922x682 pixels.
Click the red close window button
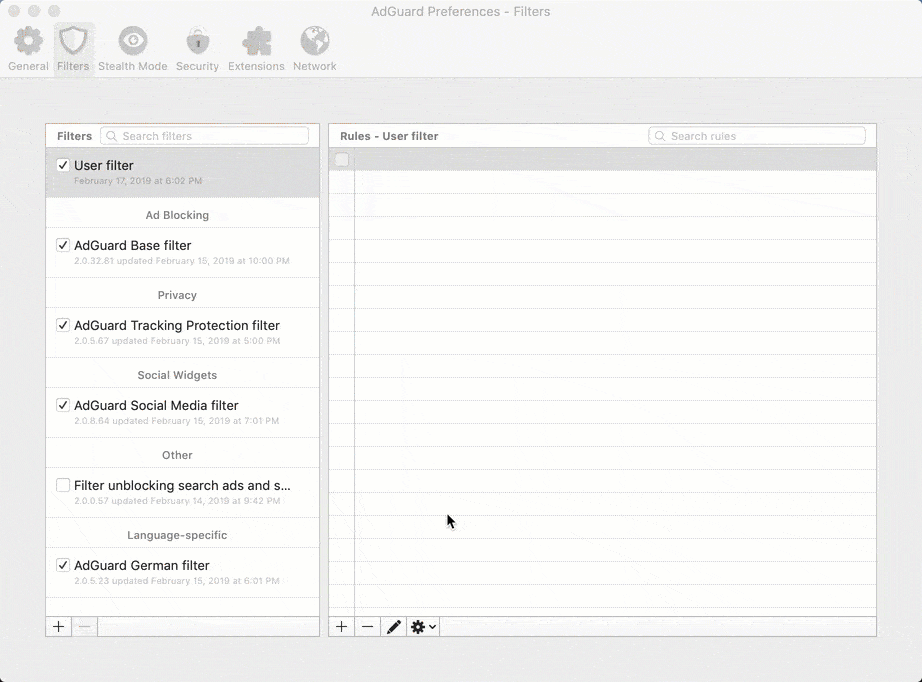[14, 11]
